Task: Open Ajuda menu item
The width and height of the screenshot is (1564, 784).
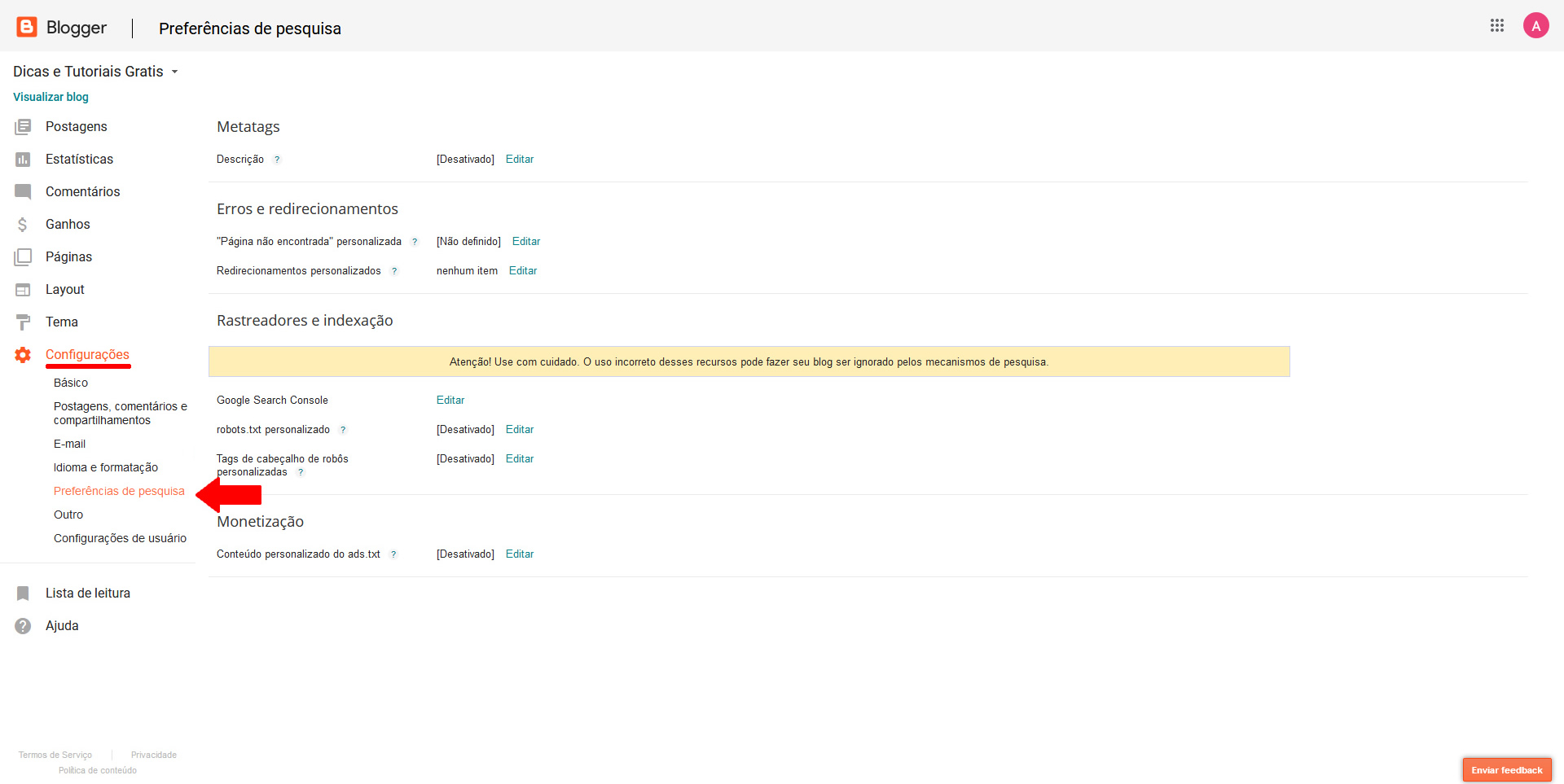Action: [62, 625]
